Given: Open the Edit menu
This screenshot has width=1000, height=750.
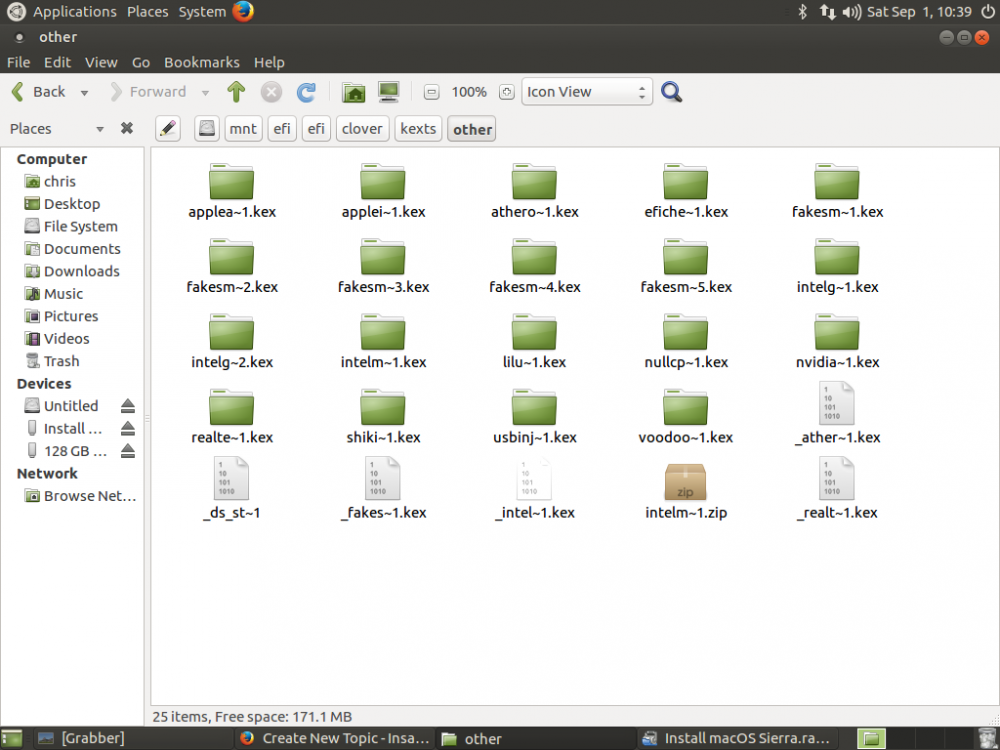Looking at the screenshot, I should (57, 62).
